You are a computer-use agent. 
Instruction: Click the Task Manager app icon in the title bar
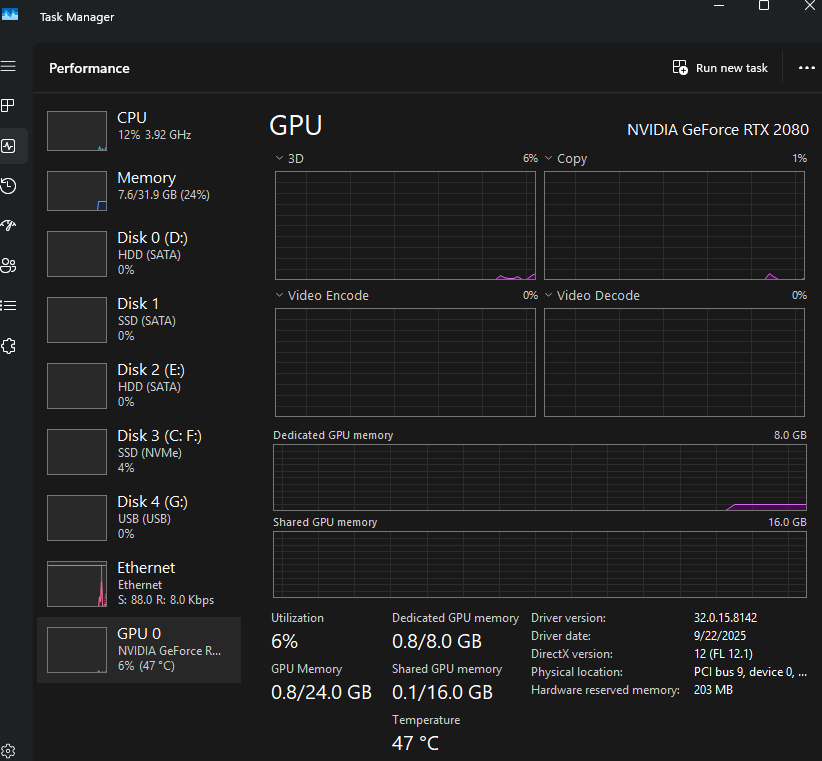9,14
